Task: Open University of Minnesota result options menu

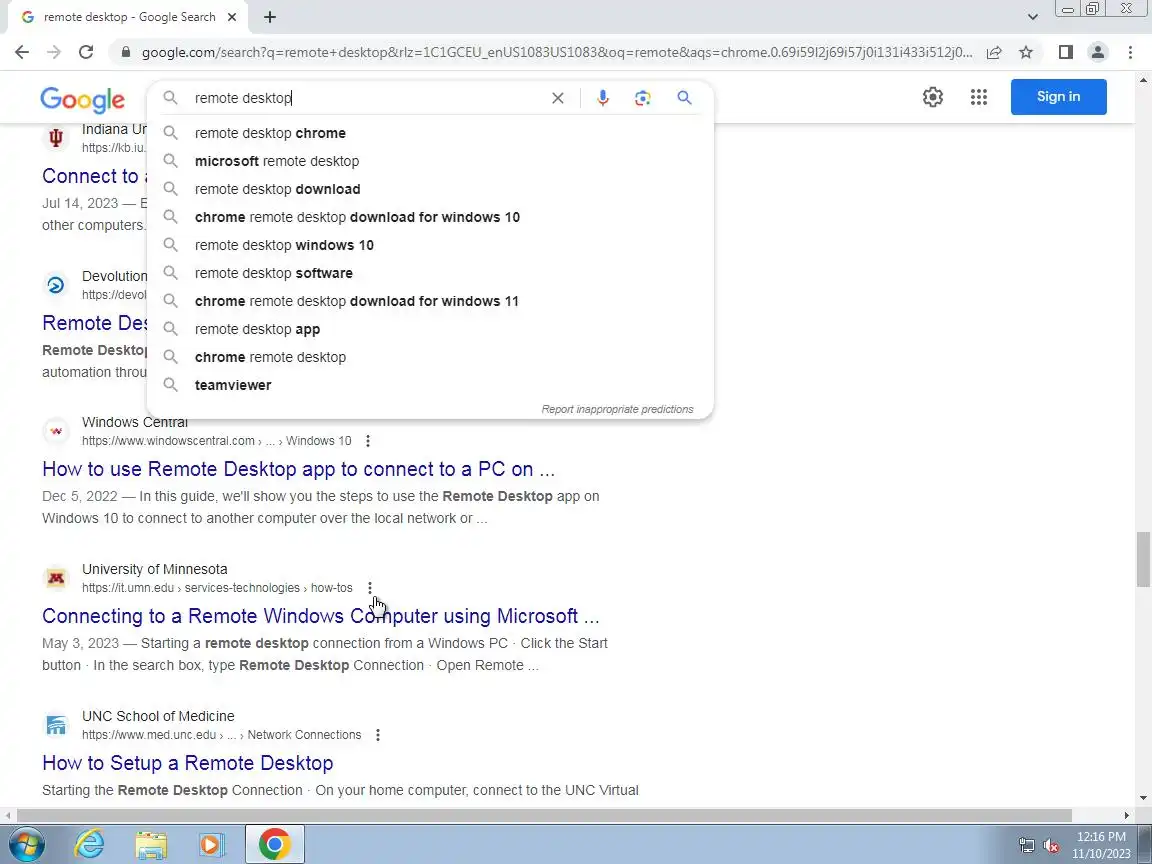Action: [370, 588]
